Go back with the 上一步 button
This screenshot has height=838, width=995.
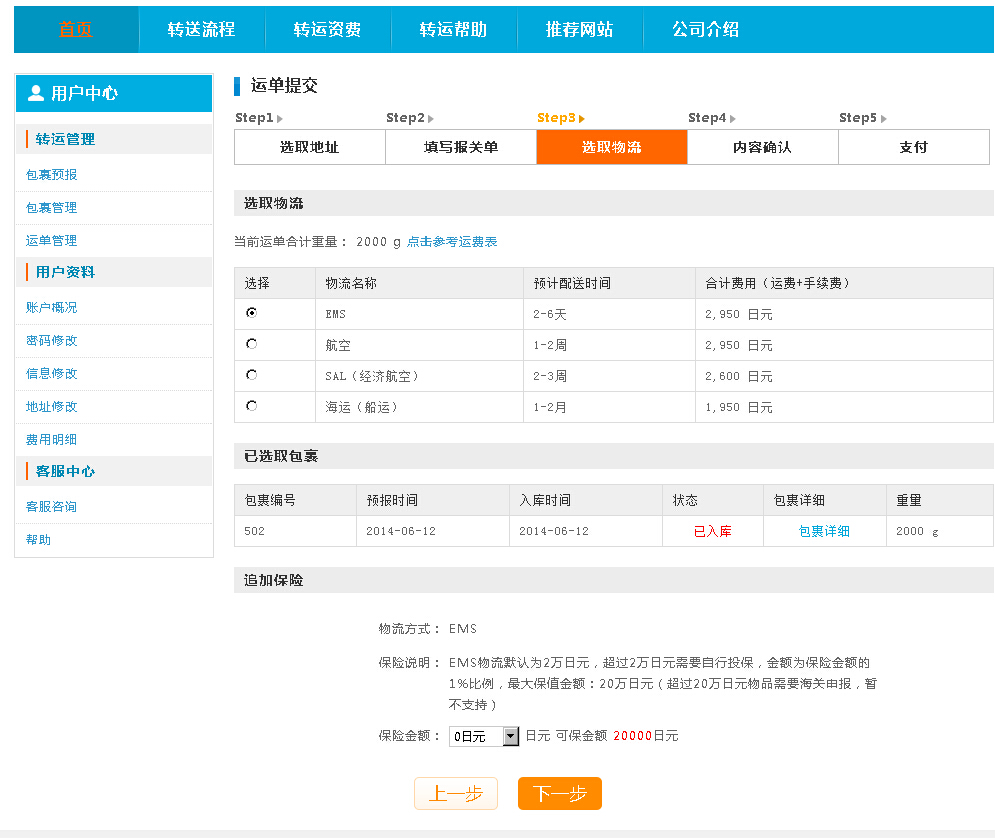pyautogui.click(x=455, y=793)
